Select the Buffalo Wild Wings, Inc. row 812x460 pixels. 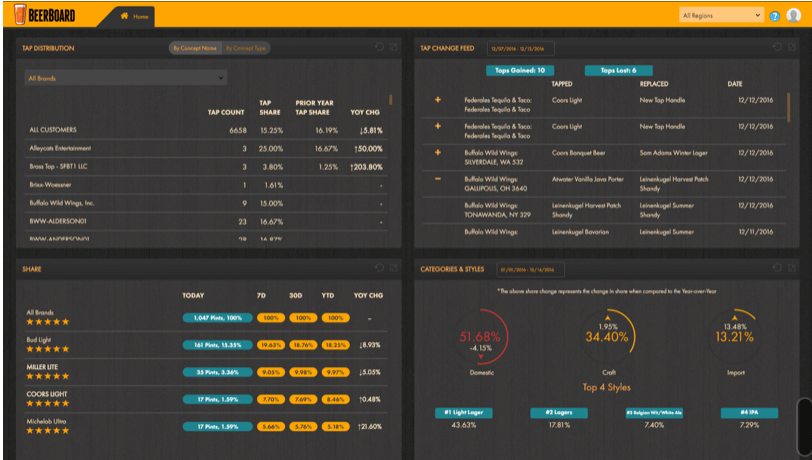click(206, 203)
